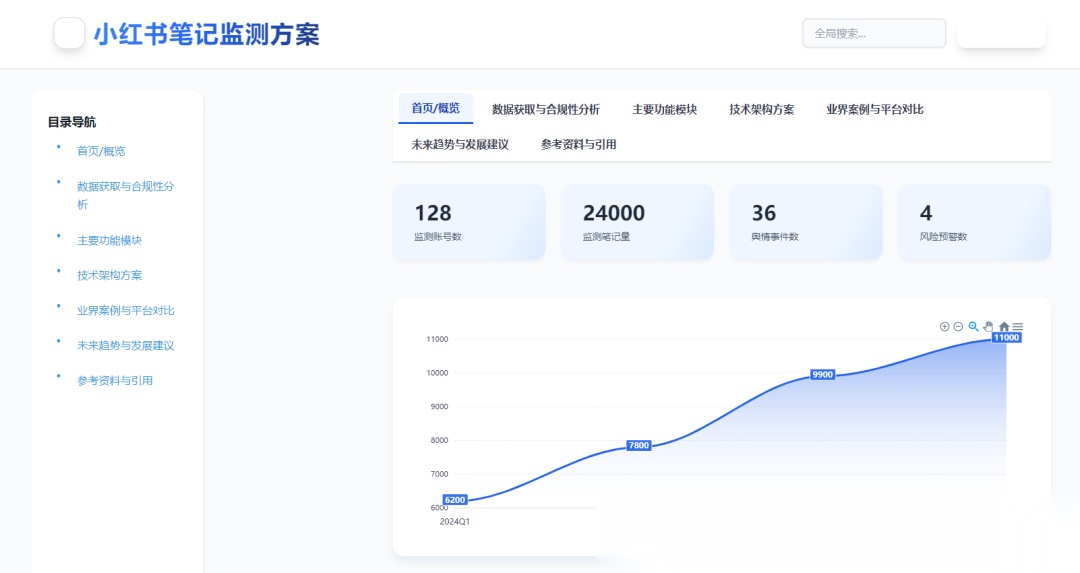The width and height of the screenshot is (1080, 573).
Task: Open the 参考资料与引用 tab
Action: (x=579, y=145)
